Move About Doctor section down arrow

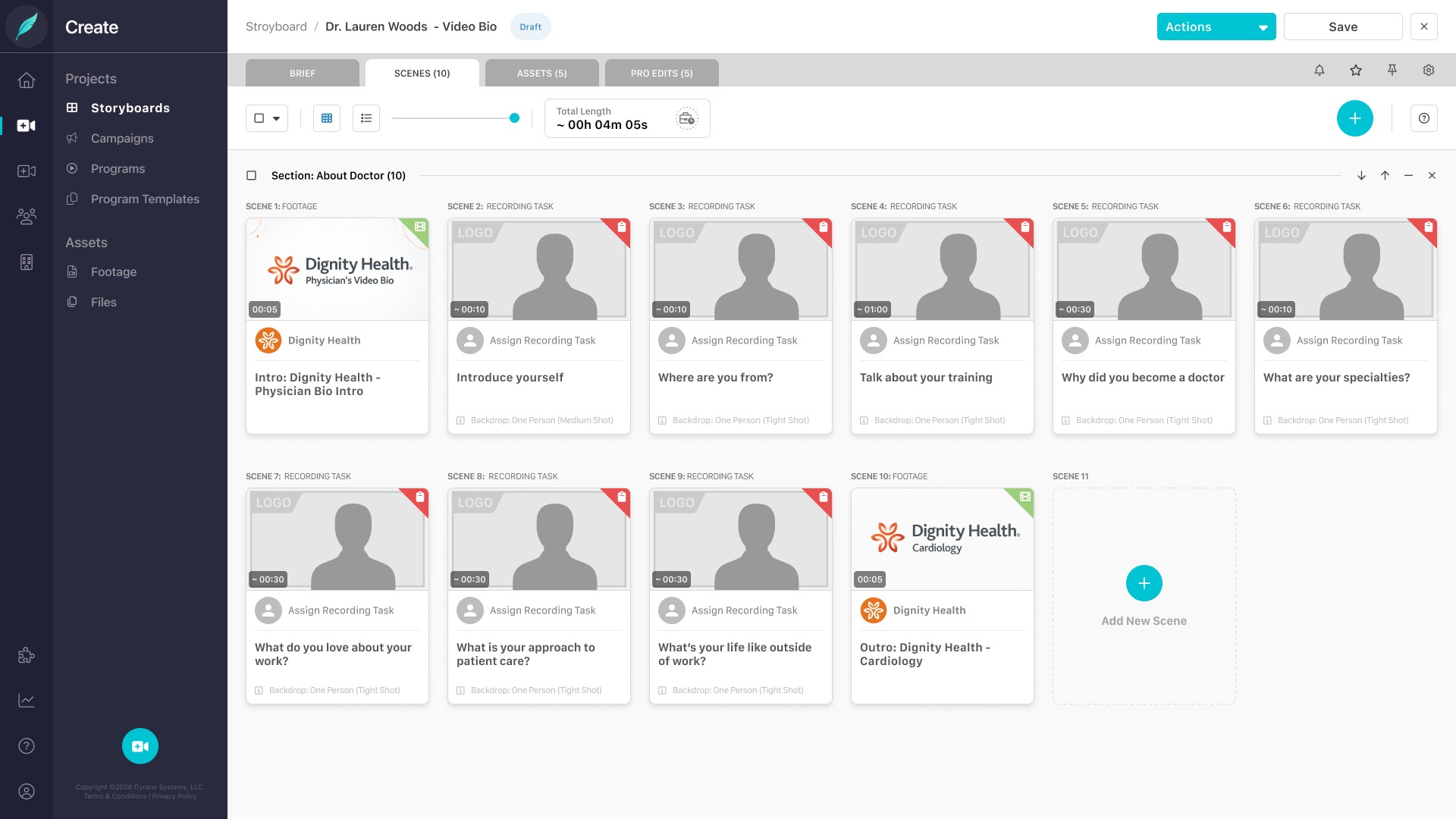coord(1362,176)
